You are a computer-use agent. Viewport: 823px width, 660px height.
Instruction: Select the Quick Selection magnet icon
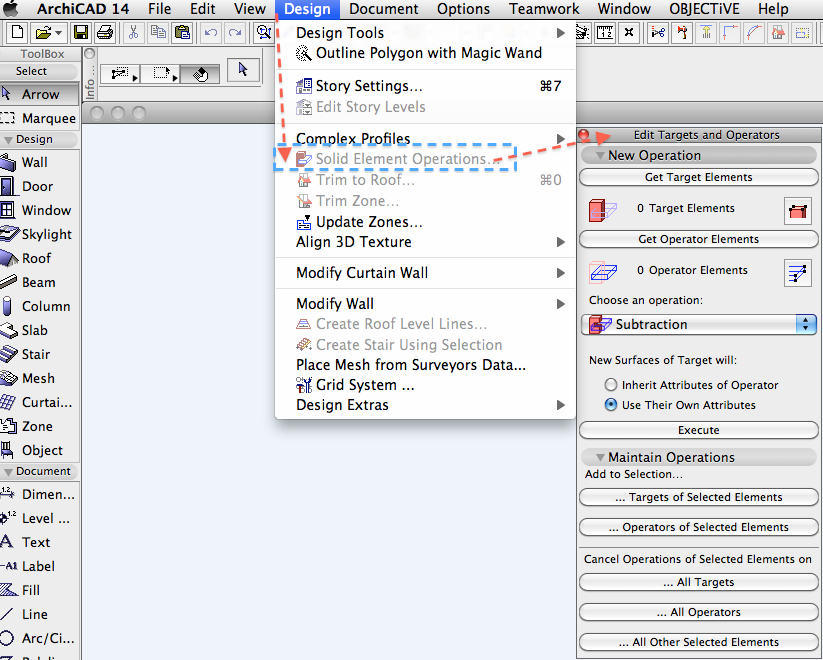coord(201,74)
